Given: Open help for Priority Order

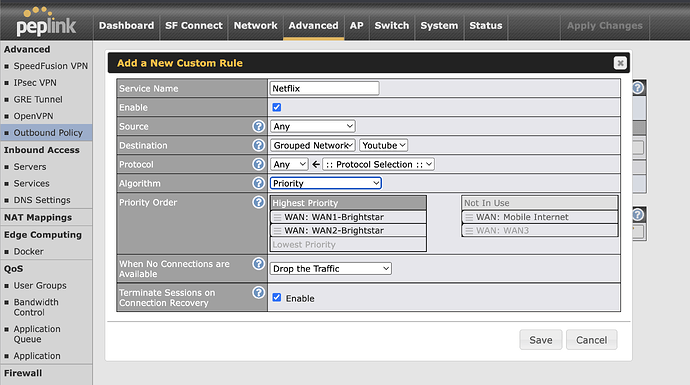Looking at the screenshot, I should pyautogui.click(x=258, y=202).
